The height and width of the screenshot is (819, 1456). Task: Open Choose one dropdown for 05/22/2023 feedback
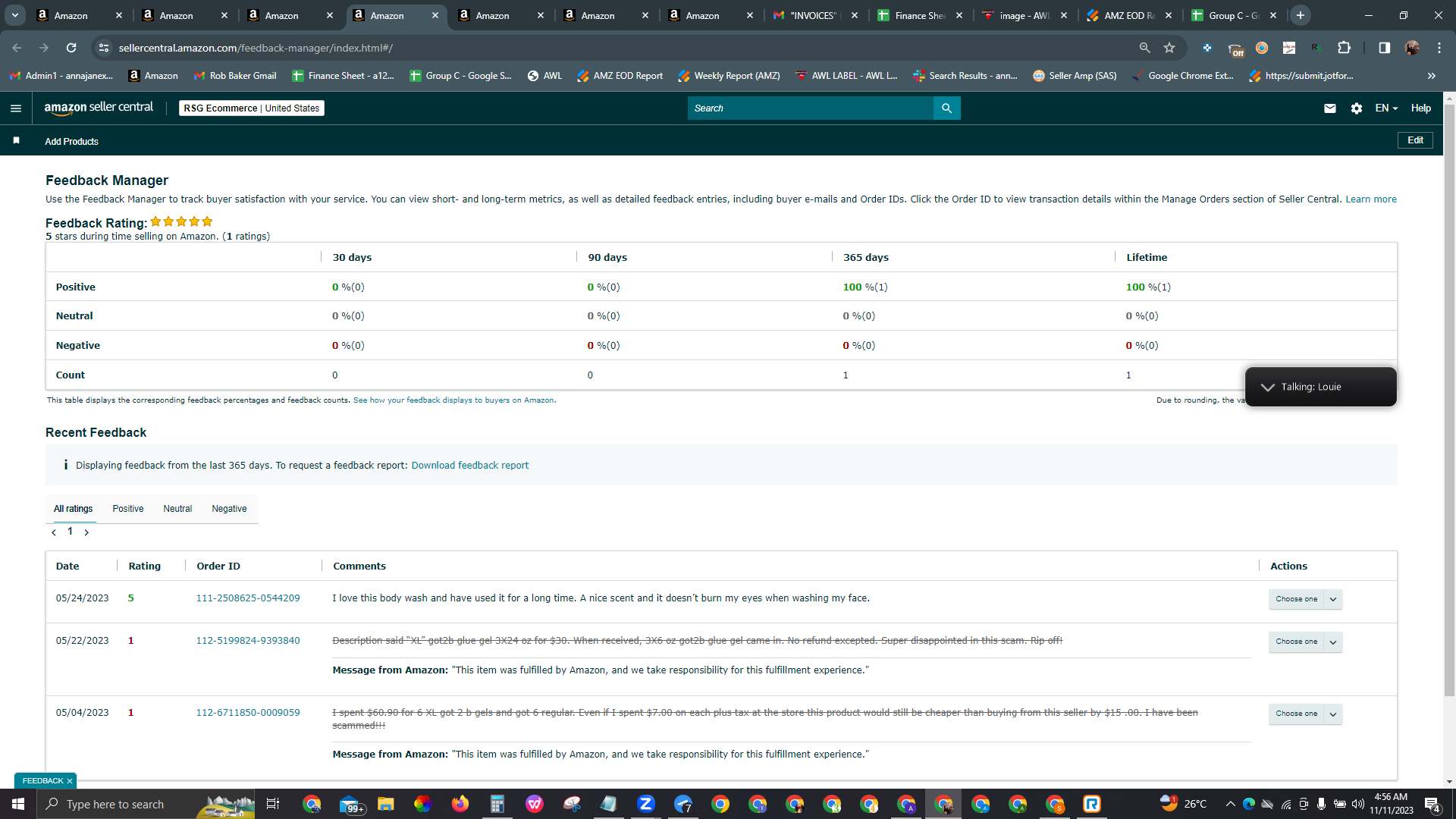pos(1305,642)
